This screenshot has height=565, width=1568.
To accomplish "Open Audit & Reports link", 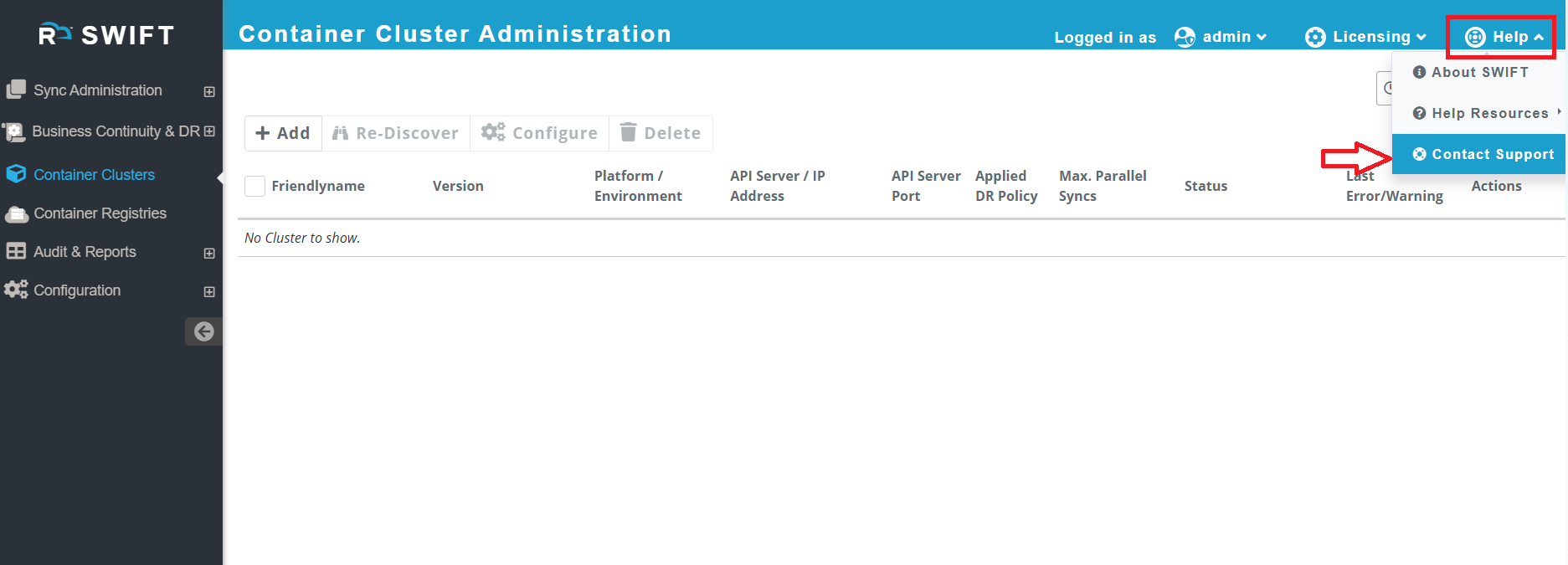I will (x=85, y=251).
